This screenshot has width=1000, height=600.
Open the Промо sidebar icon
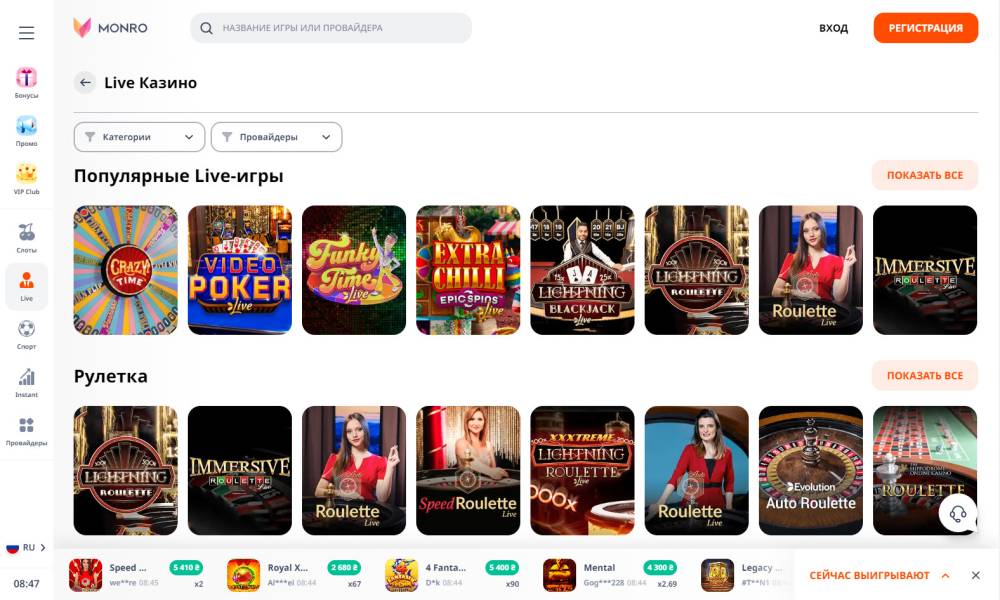tap(26, 126)
